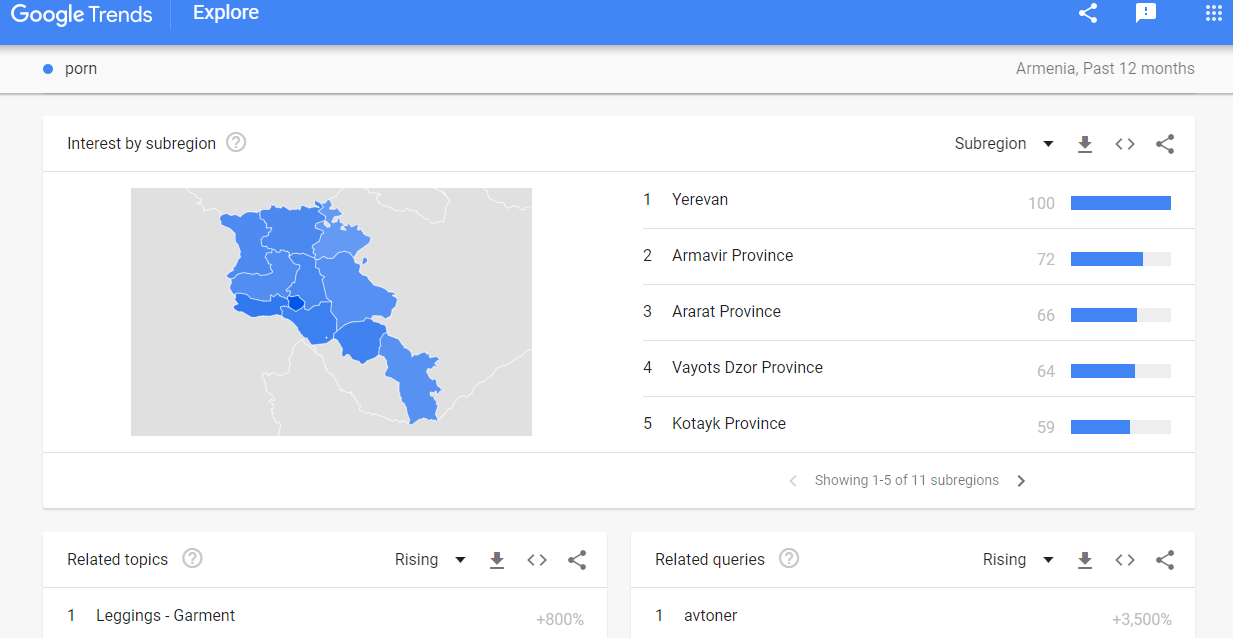Share the Related queries card
The width and height of the screenshot is (1233, 639).
click(x=1165, y=560)
